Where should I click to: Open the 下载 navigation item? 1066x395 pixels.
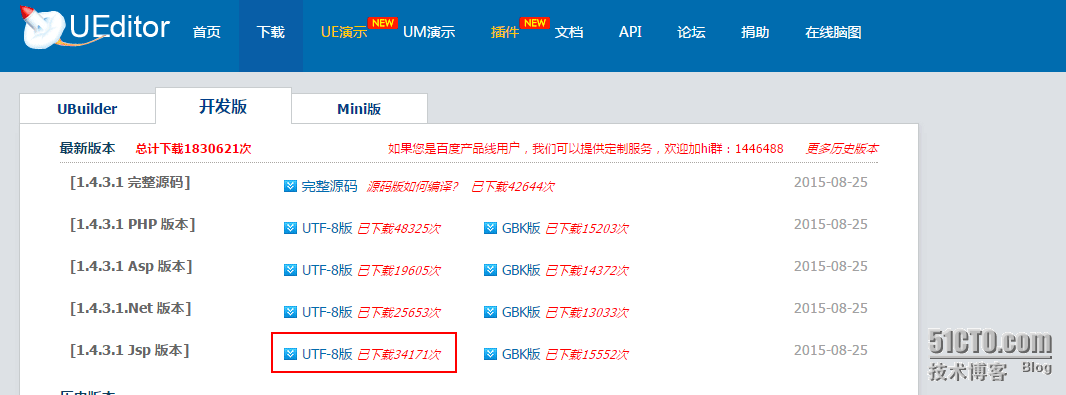tap(271, 33)
